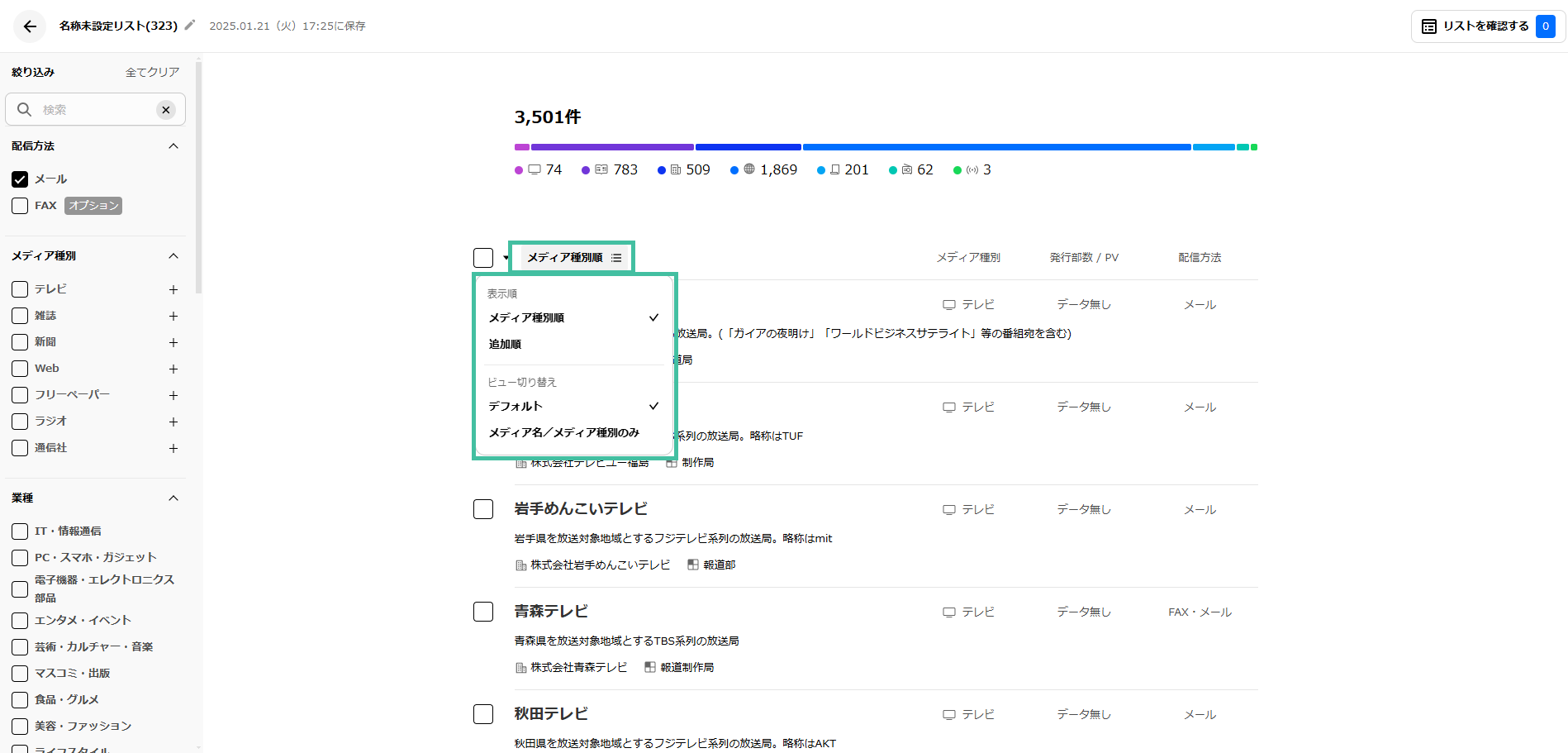Clear search field with X icon

pos(166,109)
